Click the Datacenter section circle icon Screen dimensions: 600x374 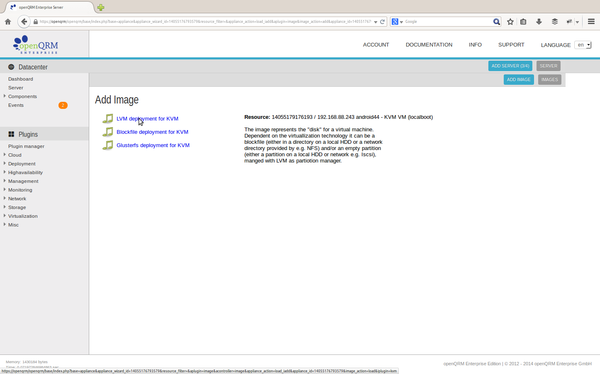tap(11, 67)
